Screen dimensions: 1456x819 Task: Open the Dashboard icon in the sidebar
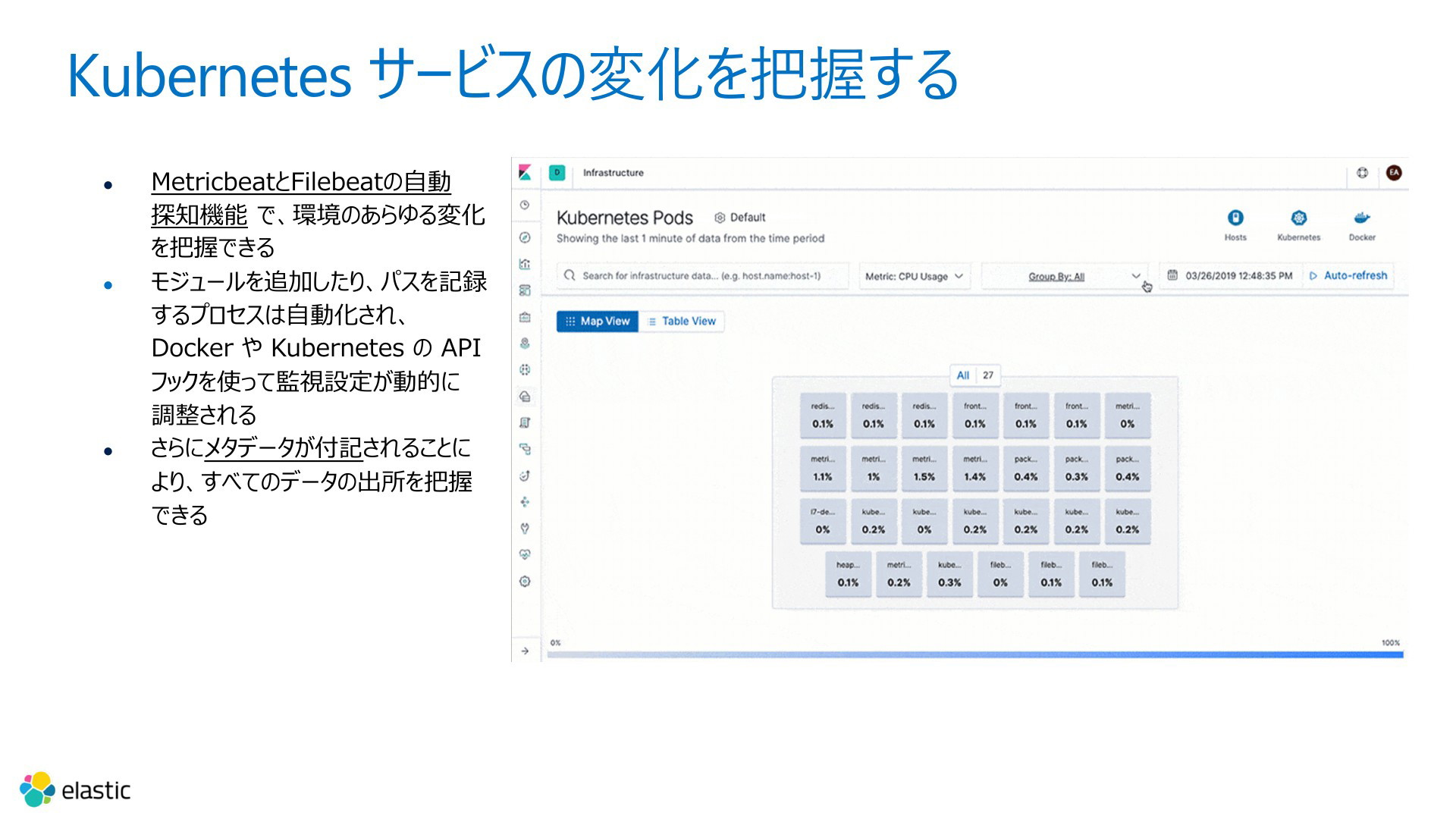[525, 290]
